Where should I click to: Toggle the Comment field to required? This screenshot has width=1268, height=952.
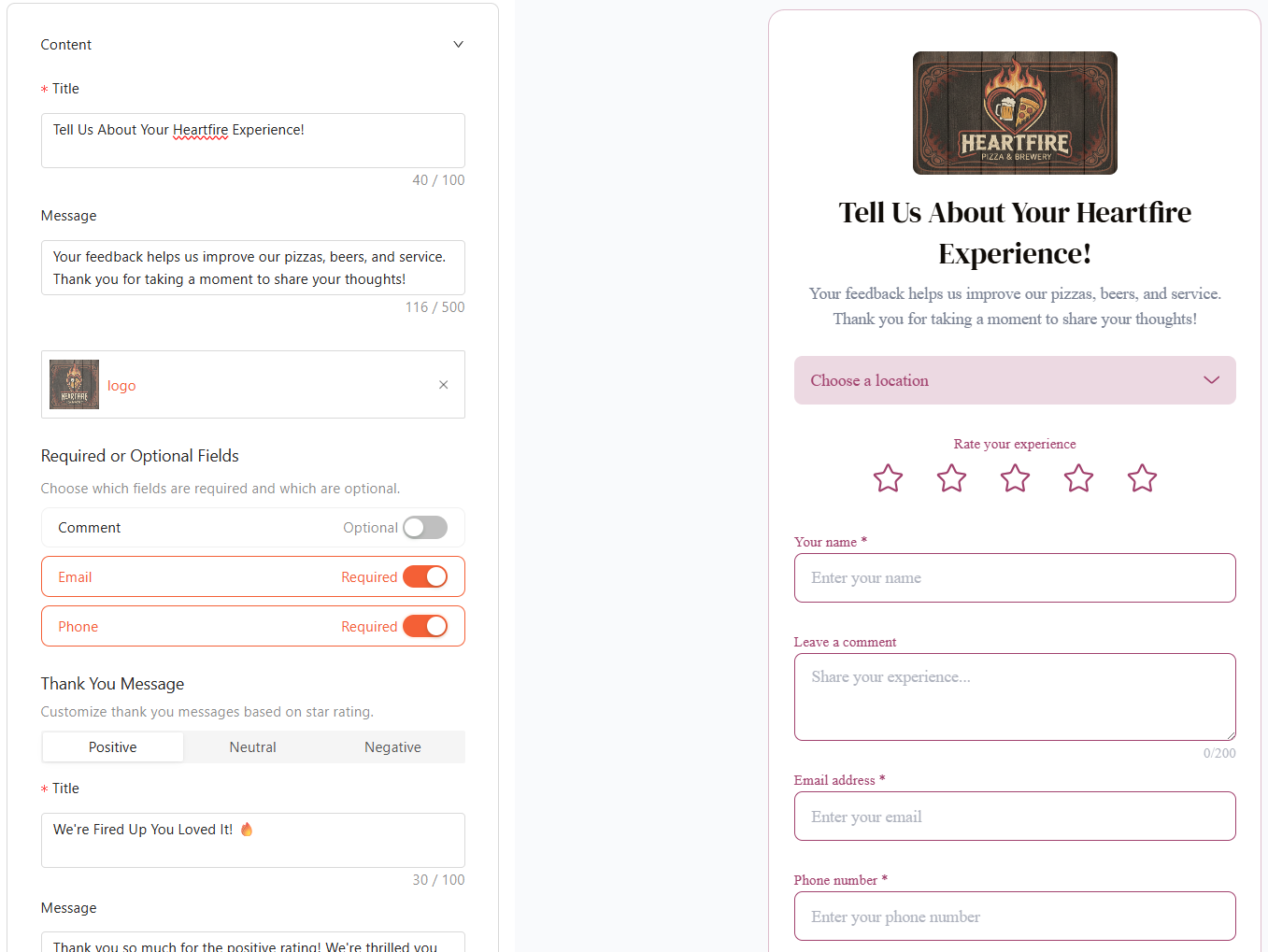(x=425, y=528)
